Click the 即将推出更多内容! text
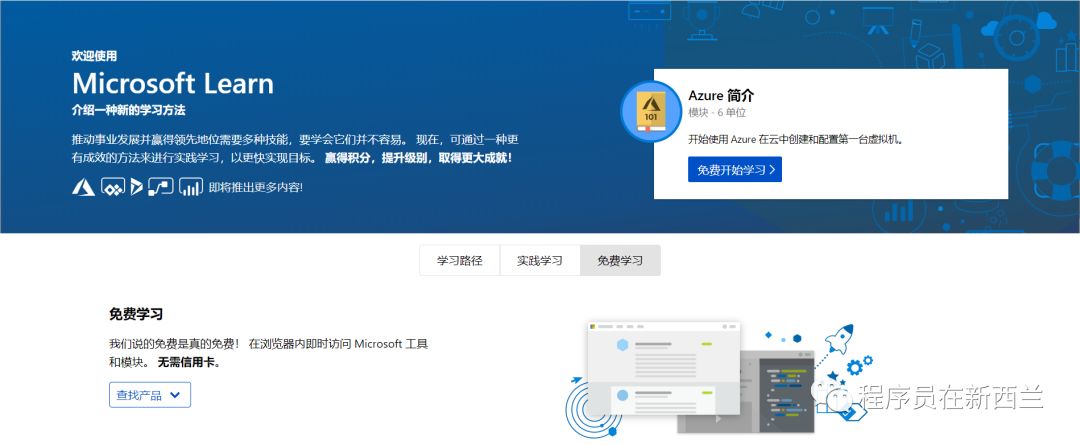This screenshot has height=445, width=1080. (256, 187)
